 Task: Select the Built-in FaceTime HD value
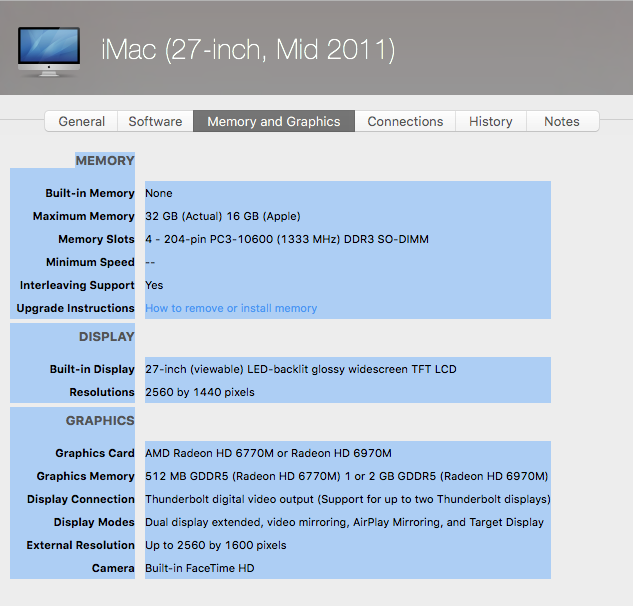[x=200, y=568]
